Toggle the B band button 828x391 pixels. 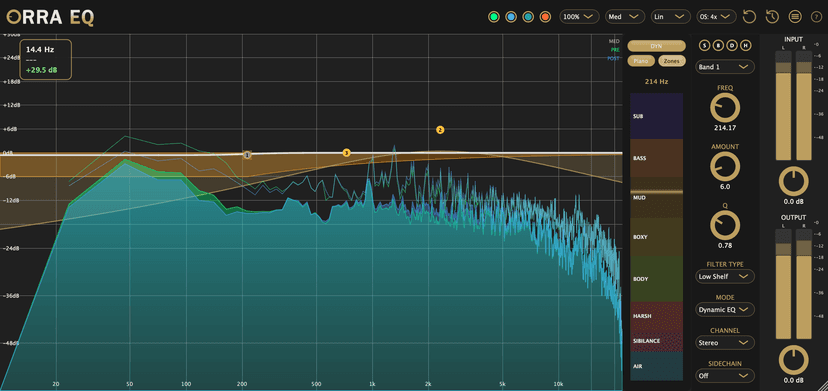click(x=718, y=45)
